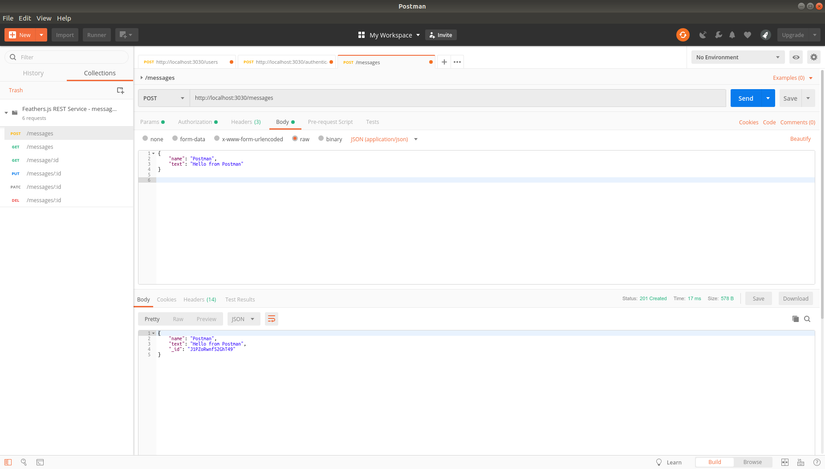Open the notifications bell icon
This screenshot has height=469, width=825.
[x=732, y=35]
